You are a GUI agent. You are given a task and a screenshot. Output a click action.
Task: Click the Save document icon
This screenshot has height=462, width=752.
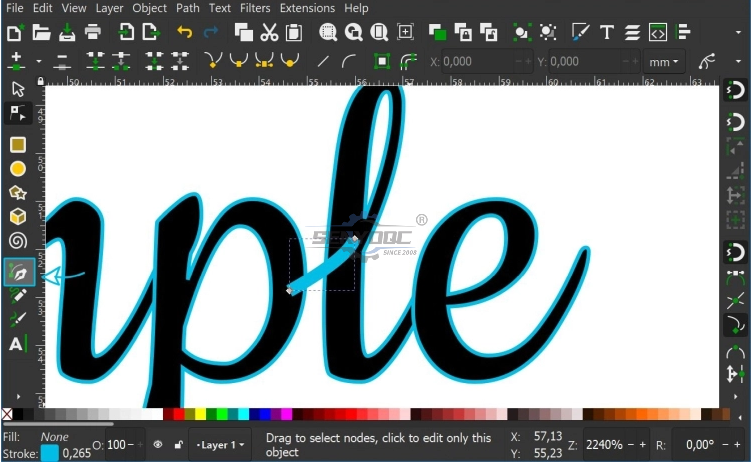(67, 32)
